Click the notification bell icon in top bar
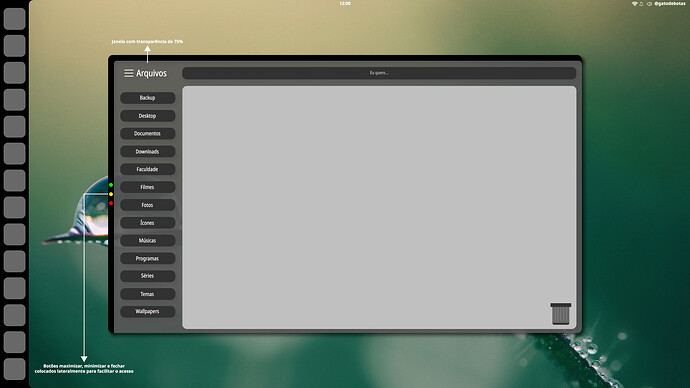 pyautogui.click(x=641, y=4)
